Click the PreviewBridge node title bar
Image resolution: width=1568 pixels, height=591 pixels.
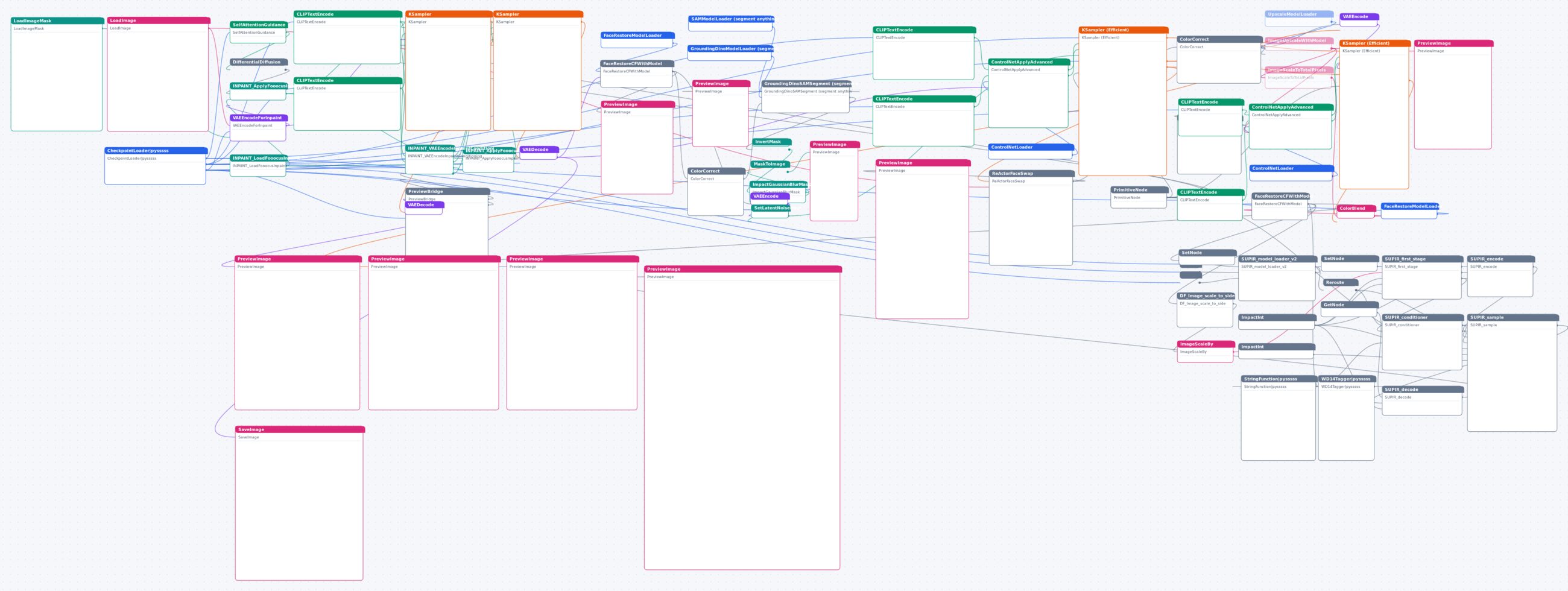447,192
